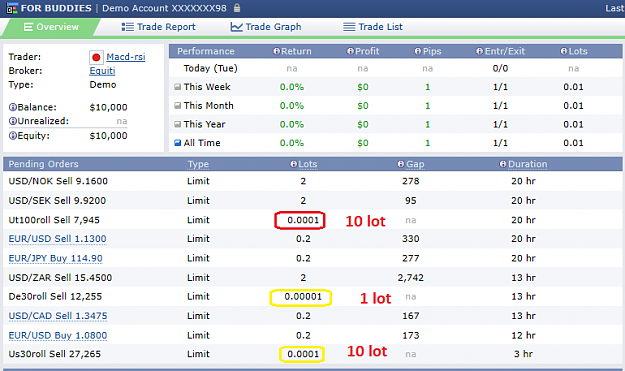Click the info icon beside Return header
Viewport: 625px width, 371px height.
[277, 51]
